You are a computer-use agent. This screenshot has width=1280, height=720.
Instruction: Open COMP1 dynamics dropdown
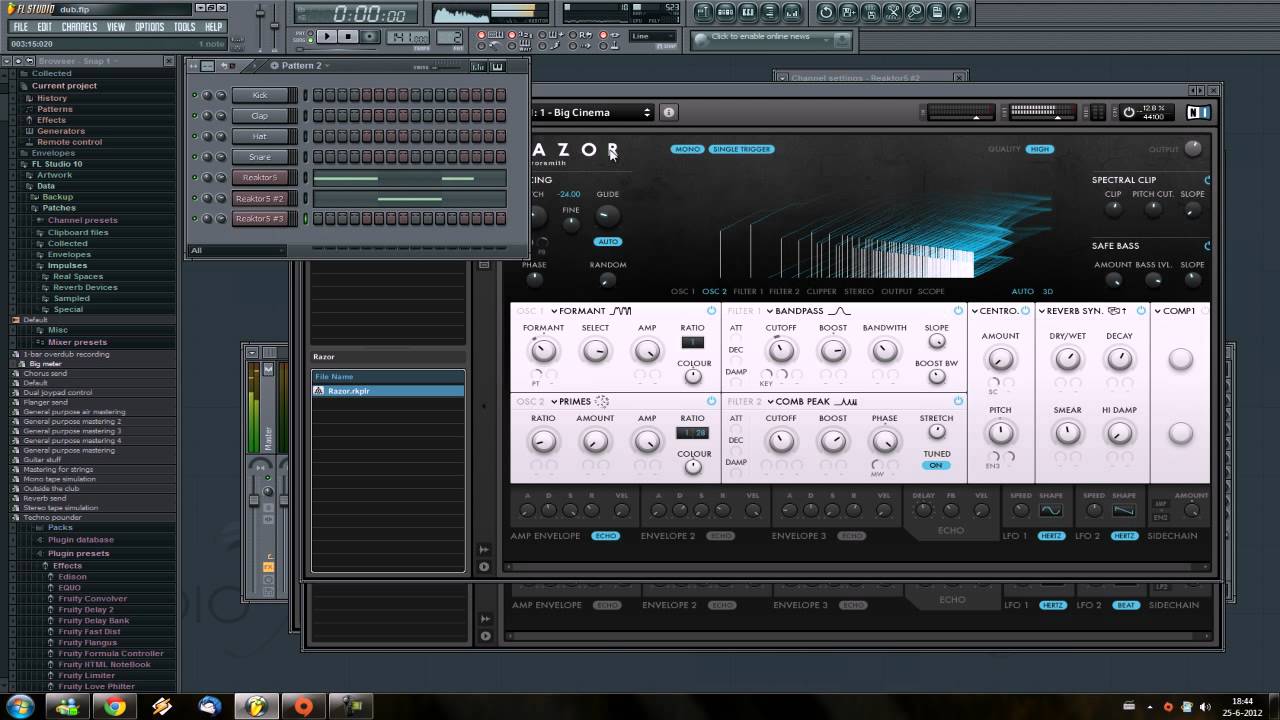point(1175,311)
